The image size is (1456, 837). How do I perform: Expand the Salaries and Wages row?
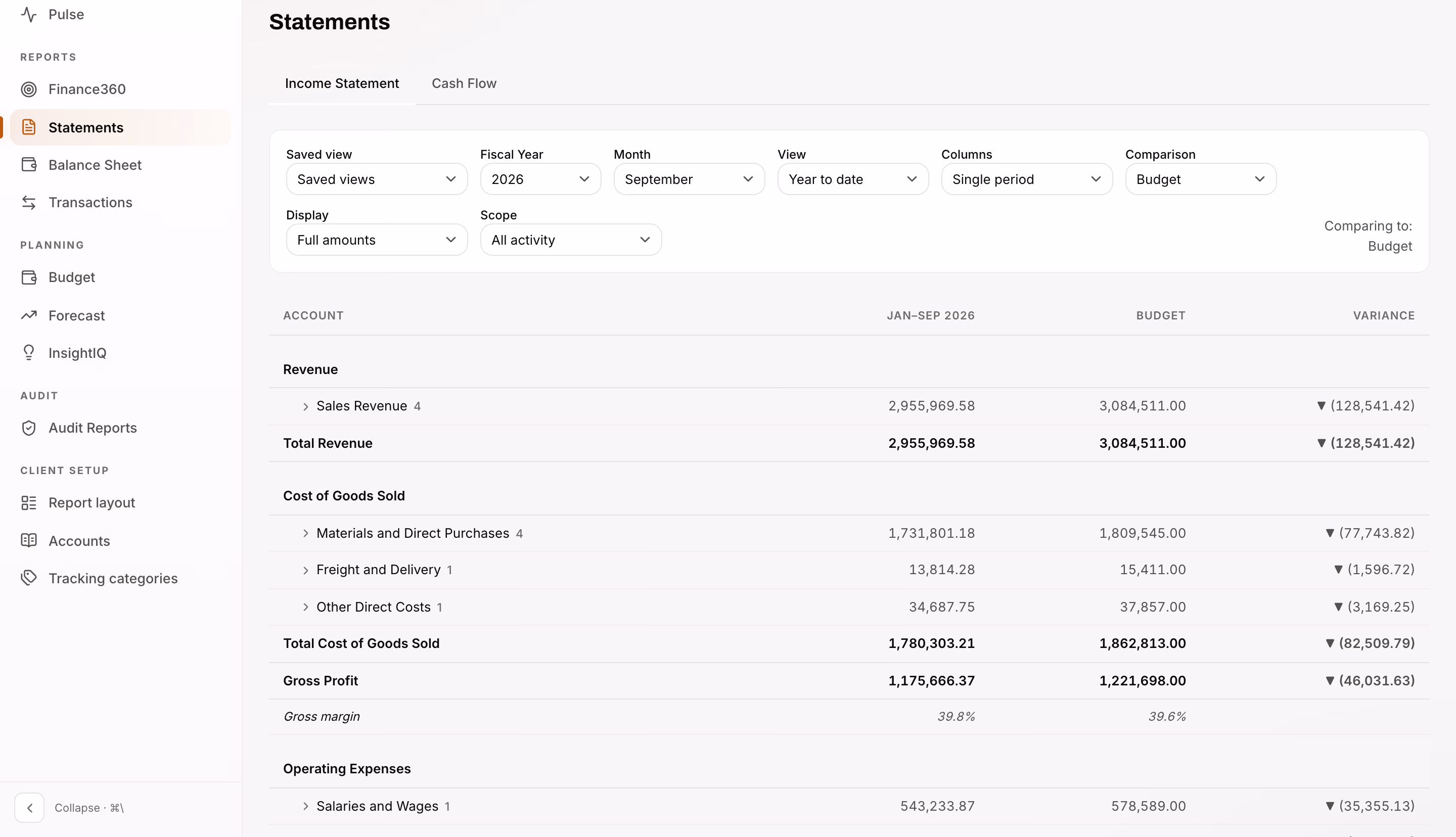pos(306,807)
